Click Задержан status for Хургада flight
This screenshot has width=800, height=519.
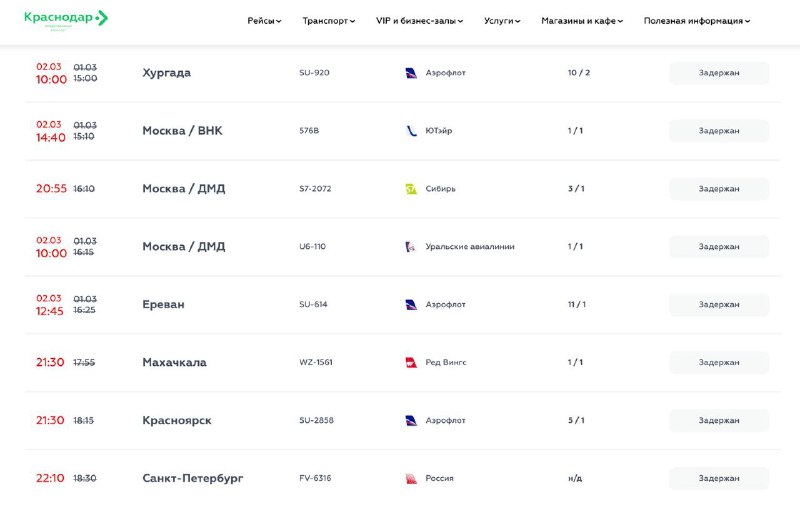pos(719,73)
